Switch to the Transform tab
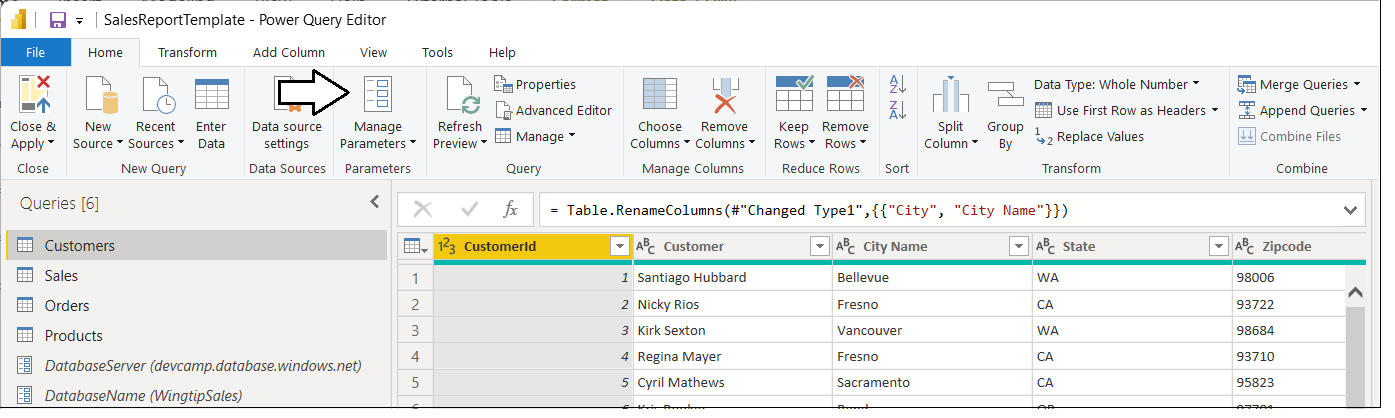This screenshot has width=1395, height=418. coord(187,52)
